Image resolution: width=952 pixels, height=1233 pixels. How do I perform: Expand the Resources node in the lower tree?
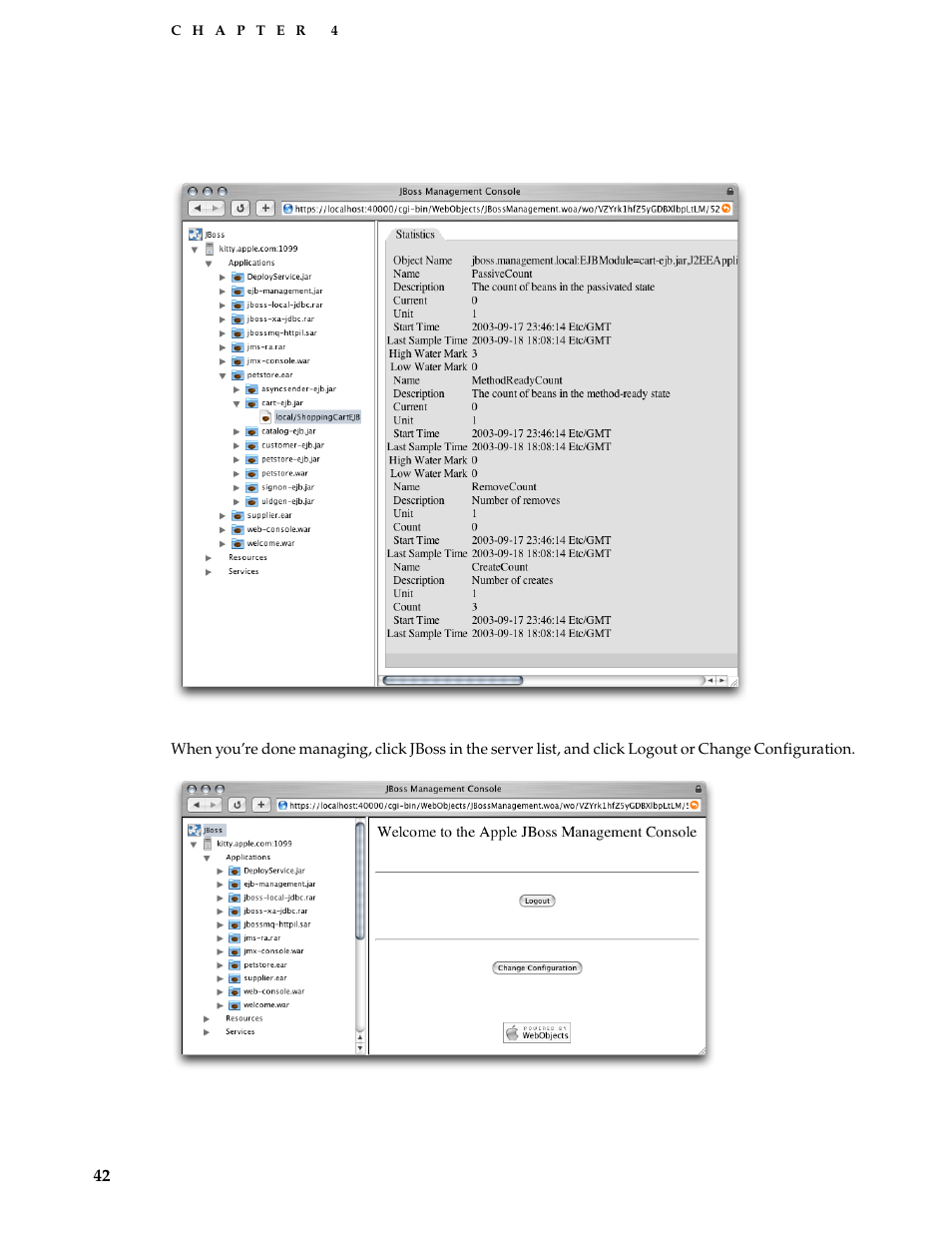pyautogui.click(x=207, y=1019)
